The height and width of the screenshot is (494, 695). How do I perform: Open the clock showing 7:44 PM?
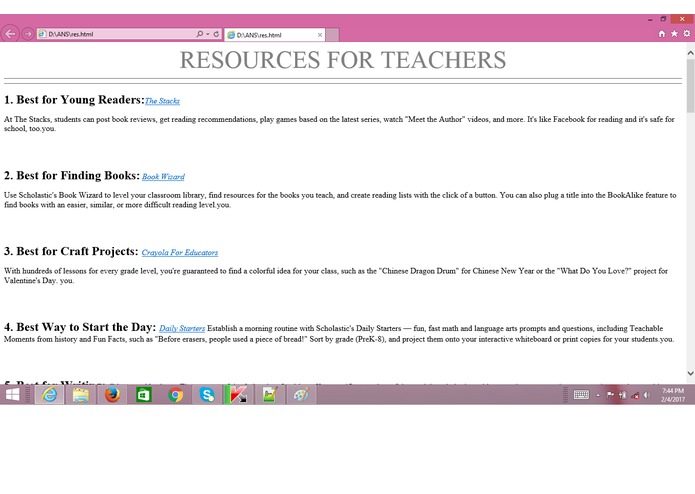673,395
